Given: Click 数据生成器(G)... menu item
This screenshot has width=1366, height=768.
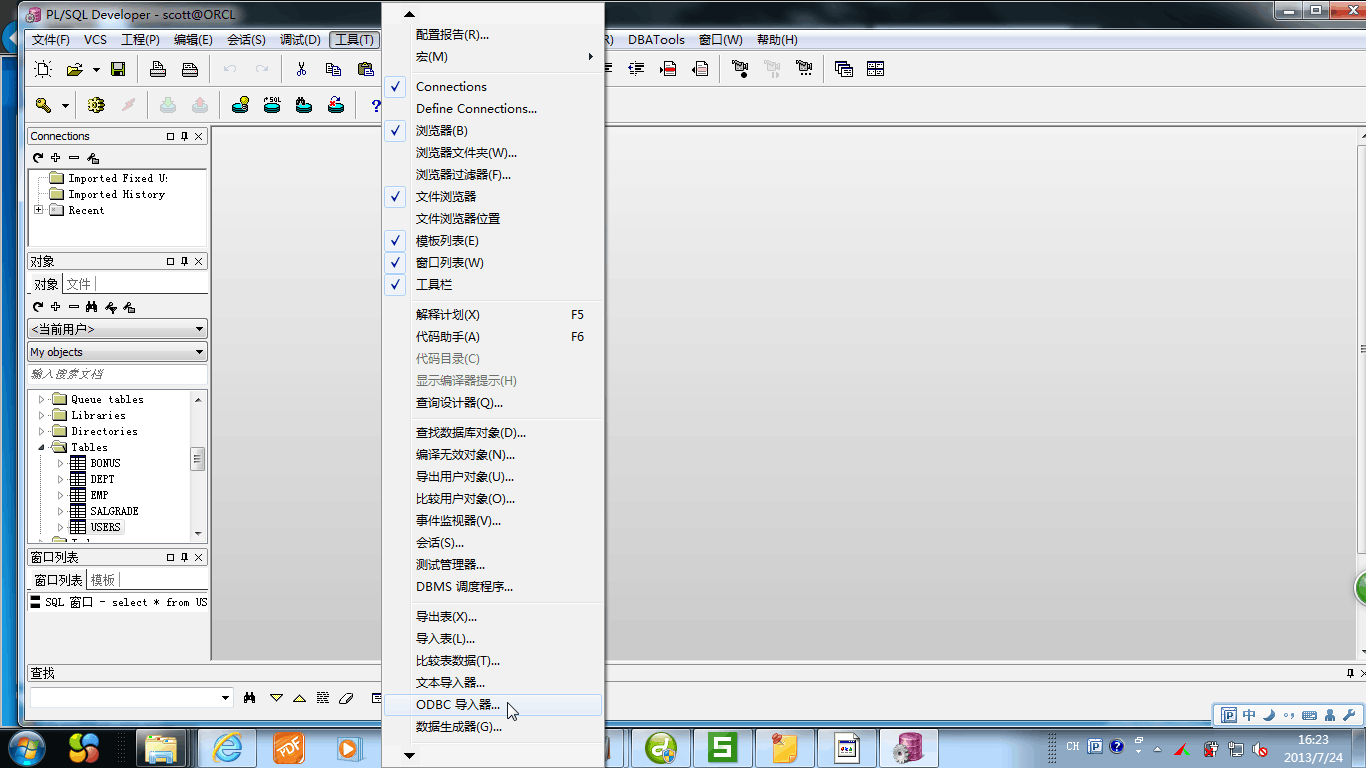Looking at the screenshot, I should (x=494, y=727).
